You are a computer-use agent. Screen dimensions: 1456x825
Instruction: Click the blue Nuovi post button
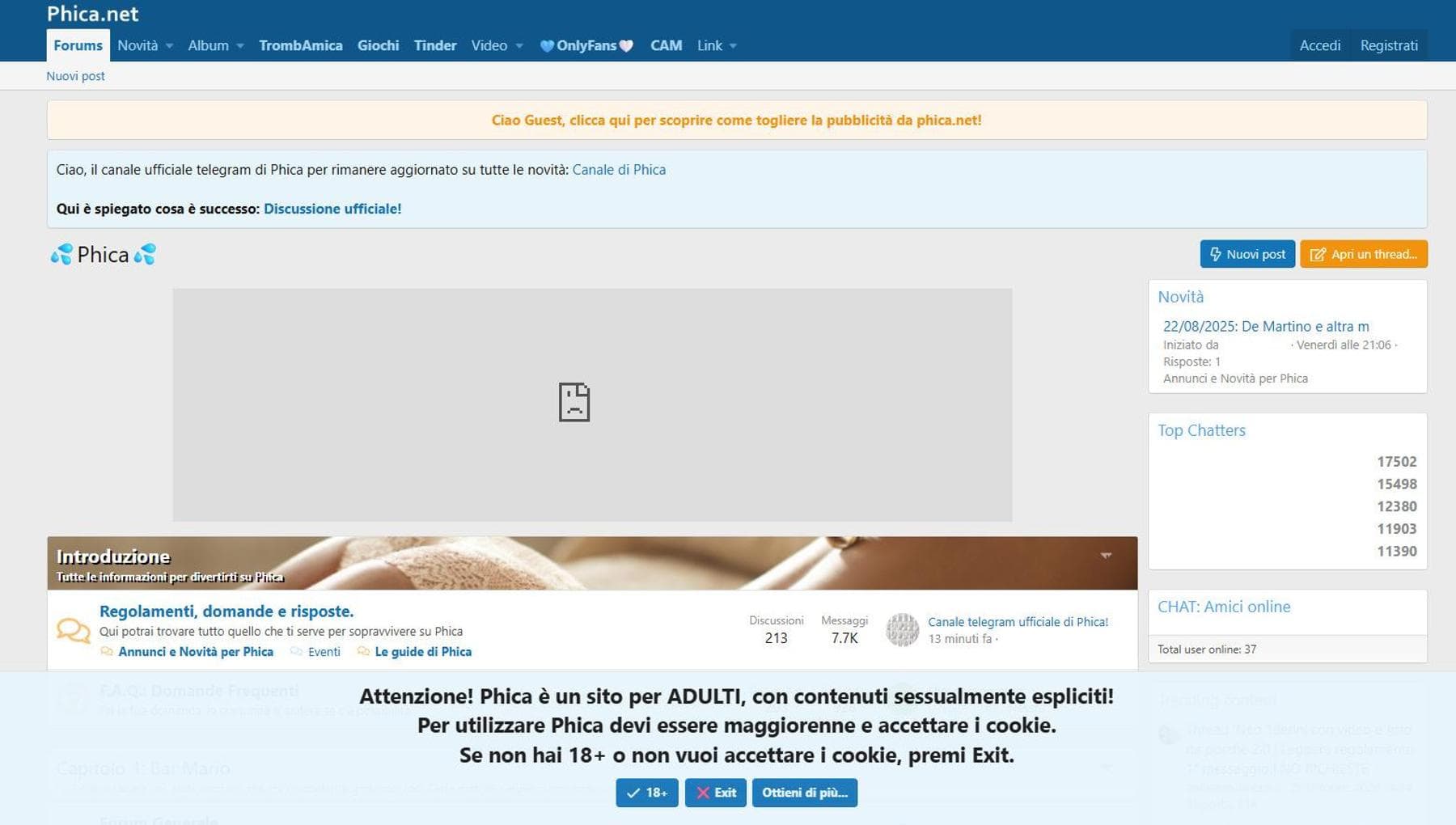[1247, 254]
